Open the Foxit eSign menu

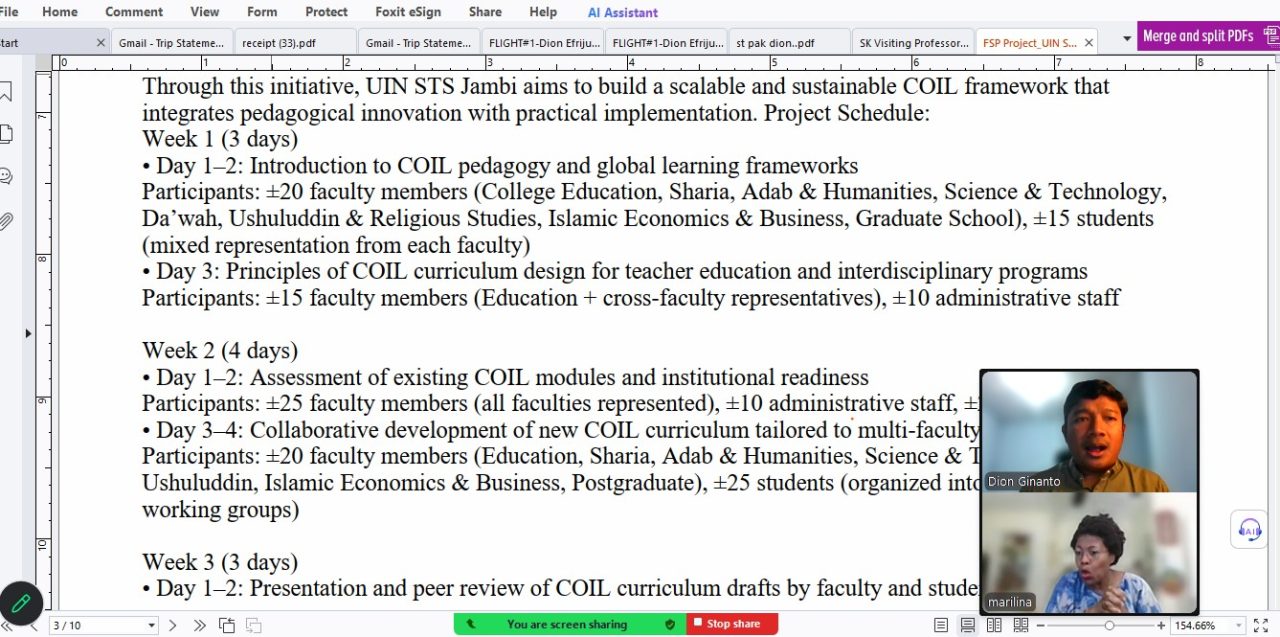point(408,12)
